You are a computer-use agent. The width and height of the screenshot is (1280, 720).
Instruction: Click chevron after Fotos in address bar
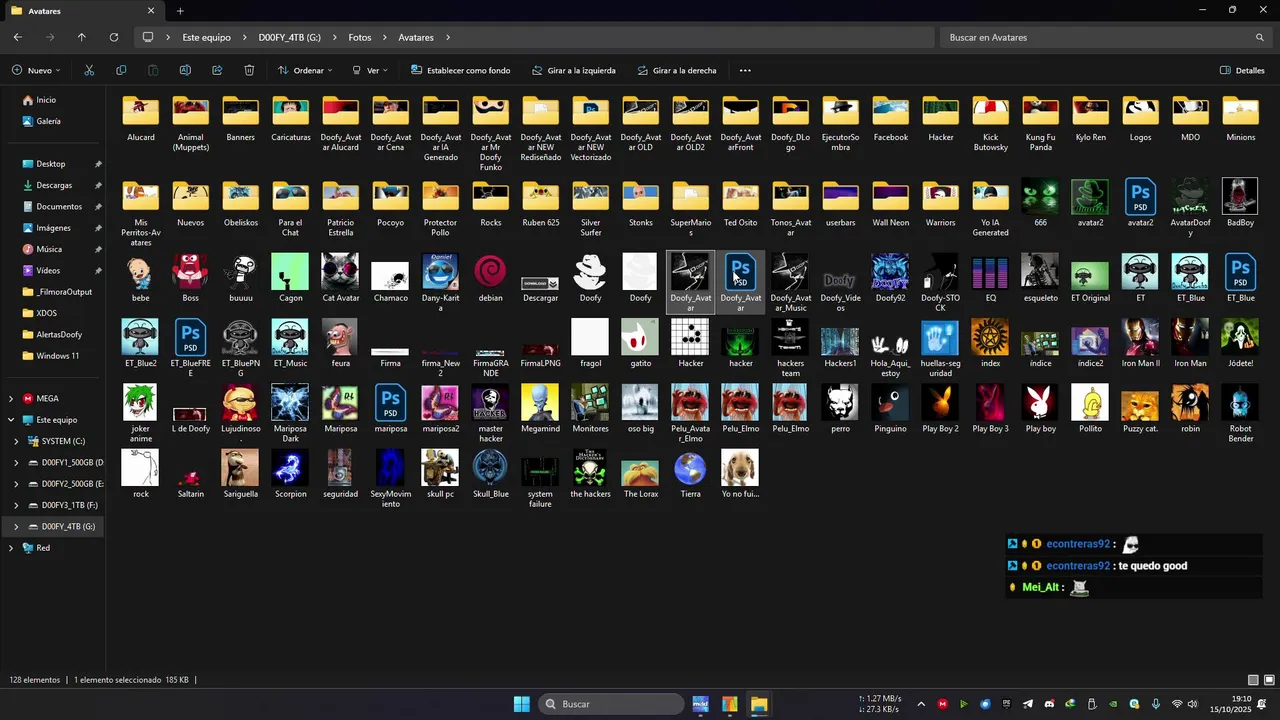click(x=384, y=37)
